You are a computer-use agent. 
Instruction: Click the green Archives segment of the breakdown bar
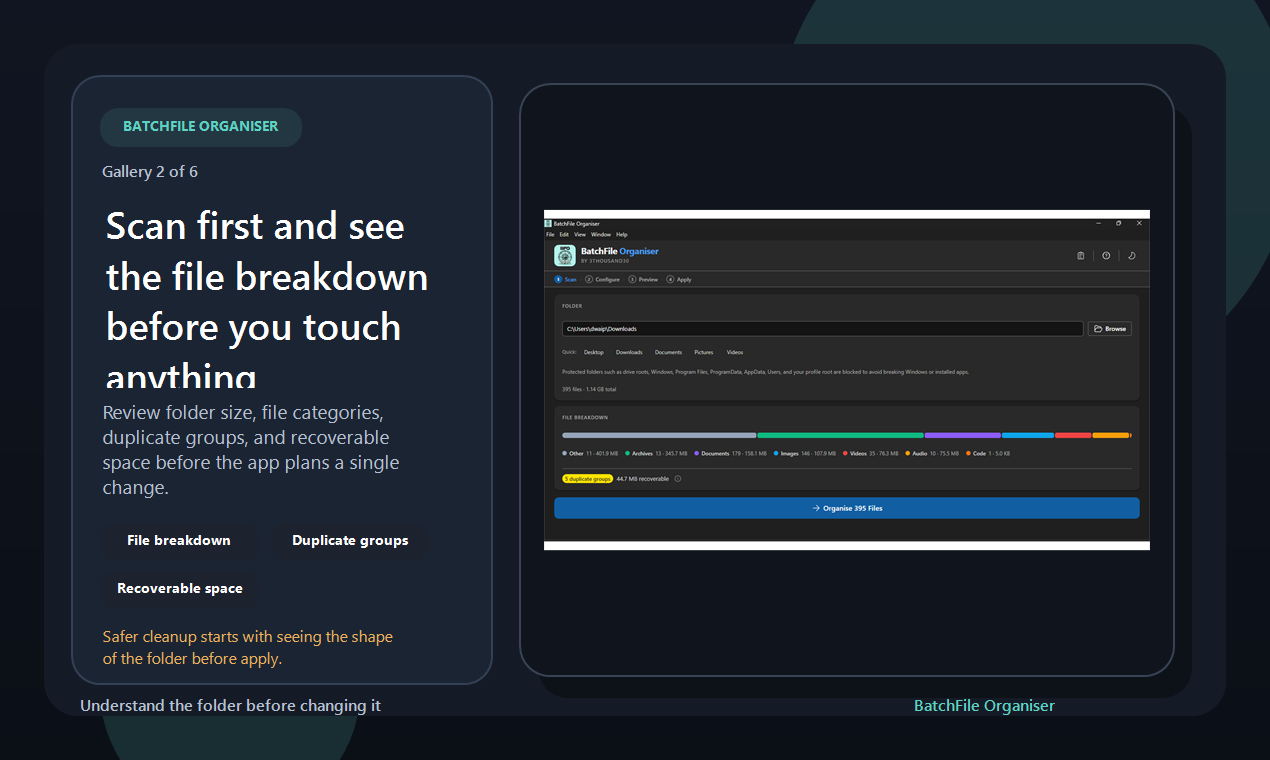pos(839,434)
